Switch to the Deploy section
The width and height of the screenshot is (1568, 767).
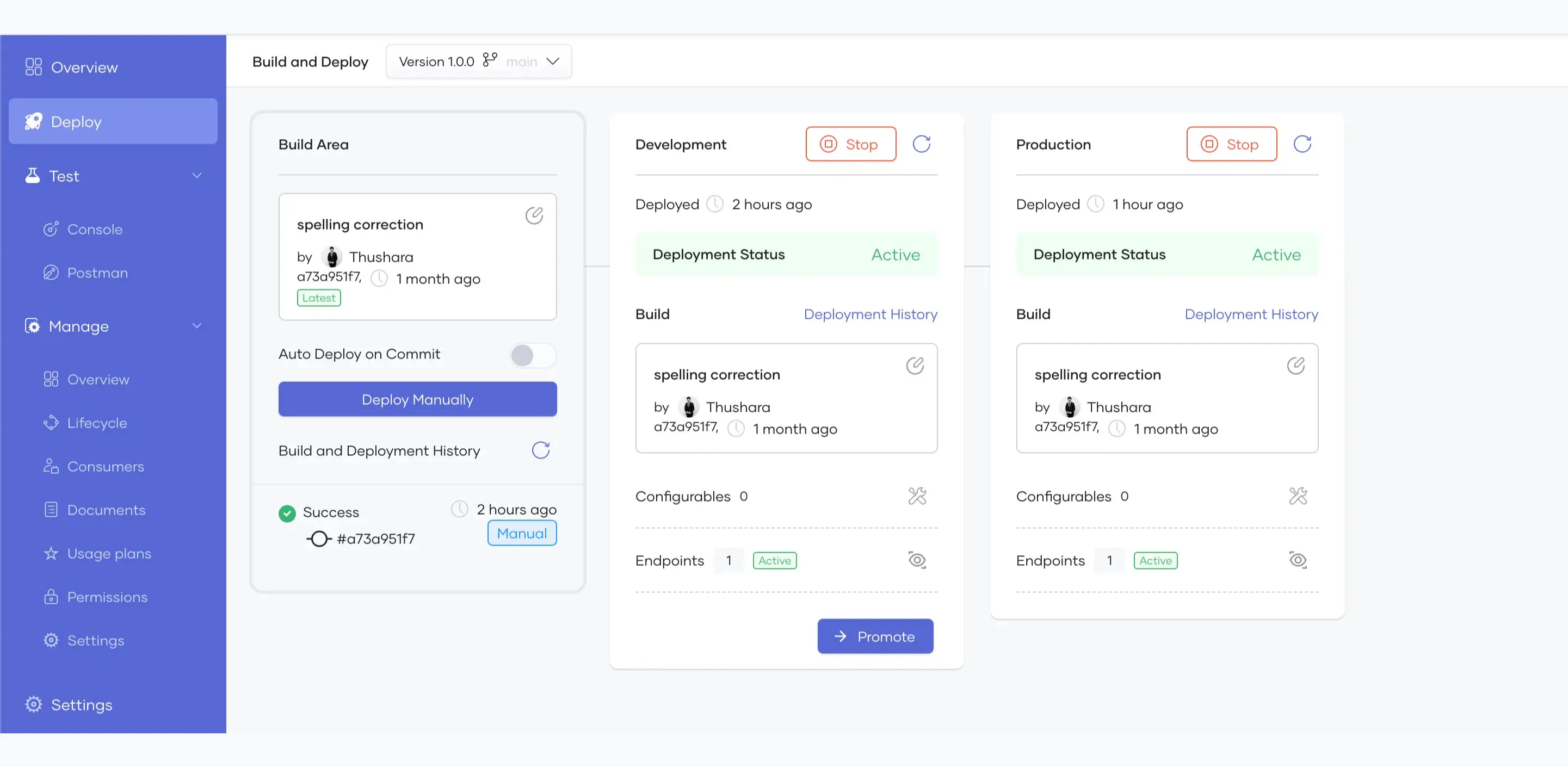(x=76, y=121)
